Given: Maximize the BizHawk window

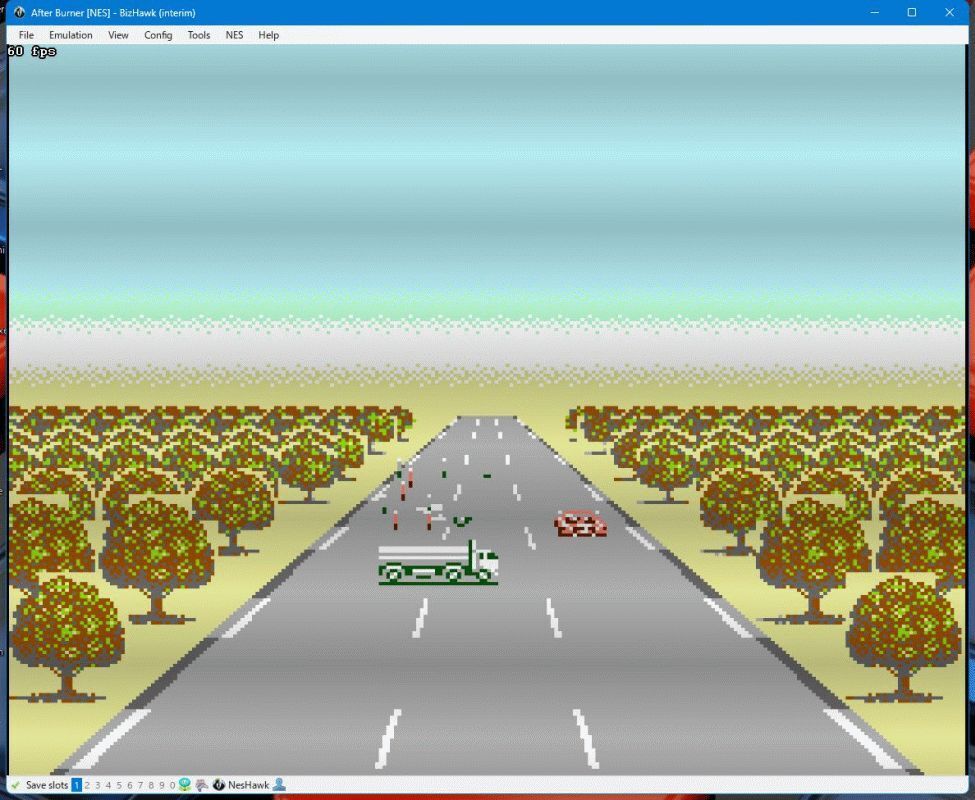Looking at the screenshot, I should 912,12.
